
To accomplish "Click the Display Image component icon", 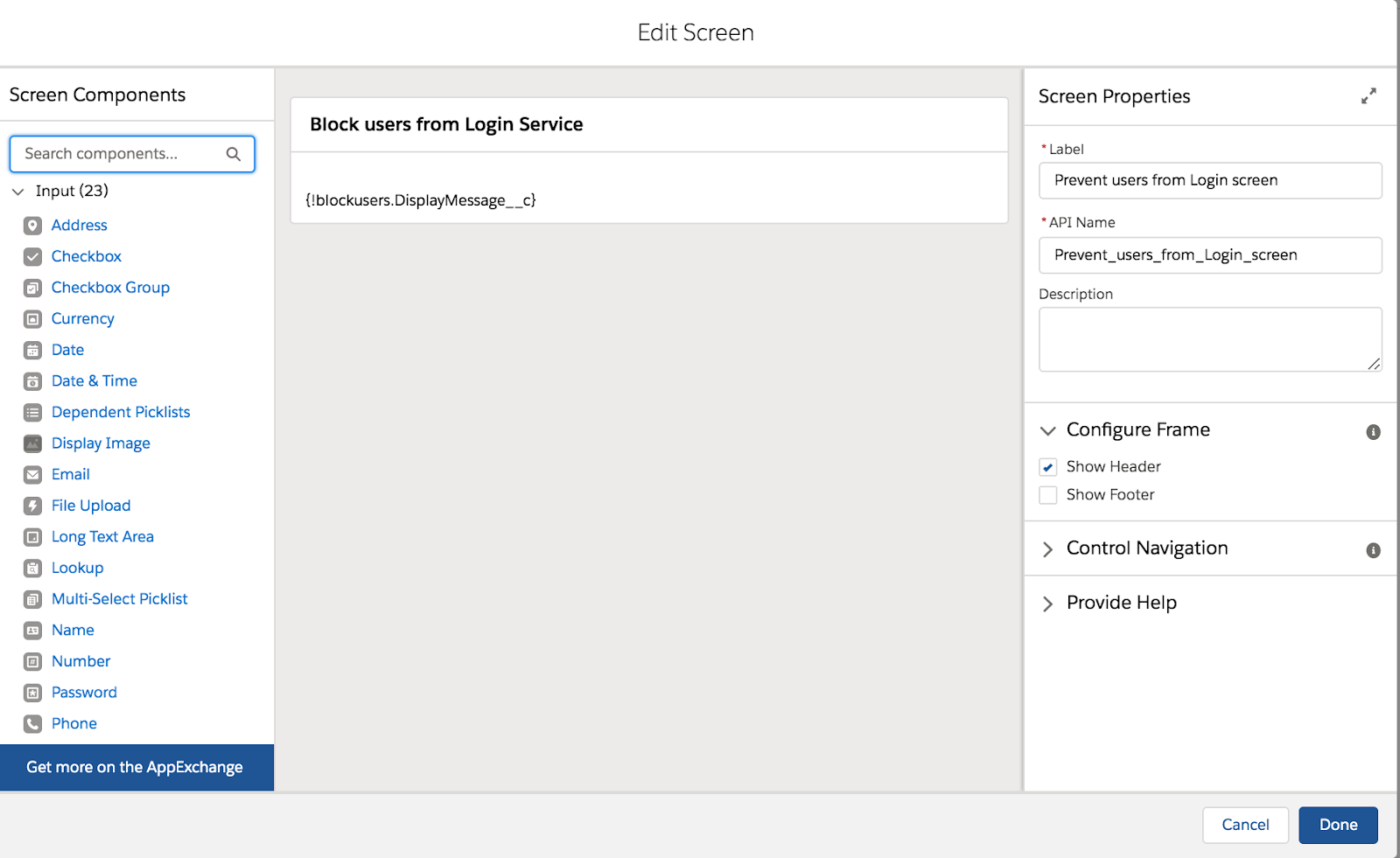I will 32,443.
